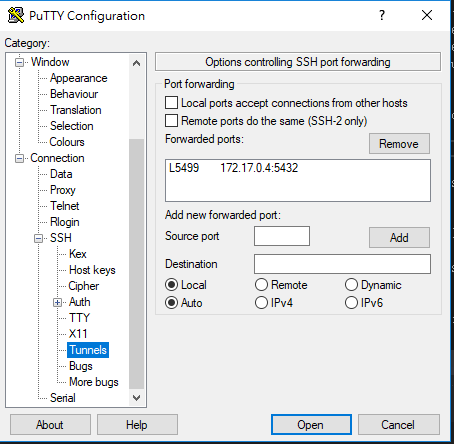Choose the Dynamic forwarding option

(351, 285)
